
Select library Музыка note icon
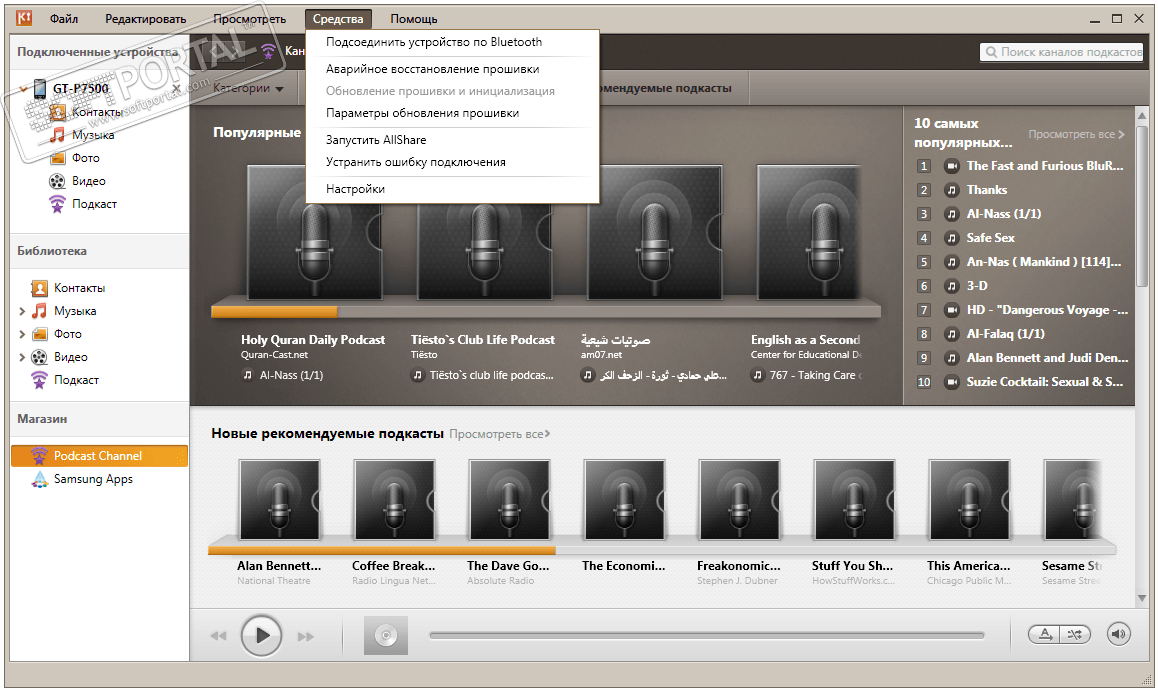39,311
